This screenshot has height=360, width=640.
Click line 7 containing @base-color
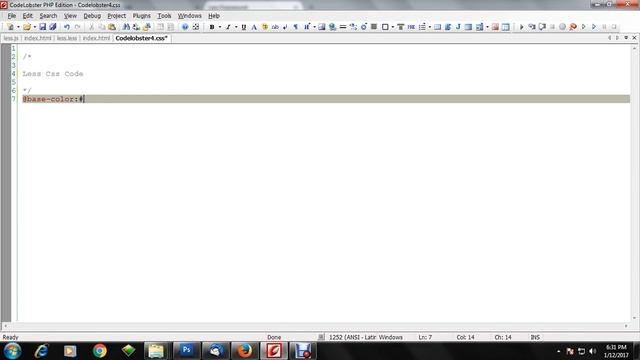pyautogui.click(x=326, y=99)
